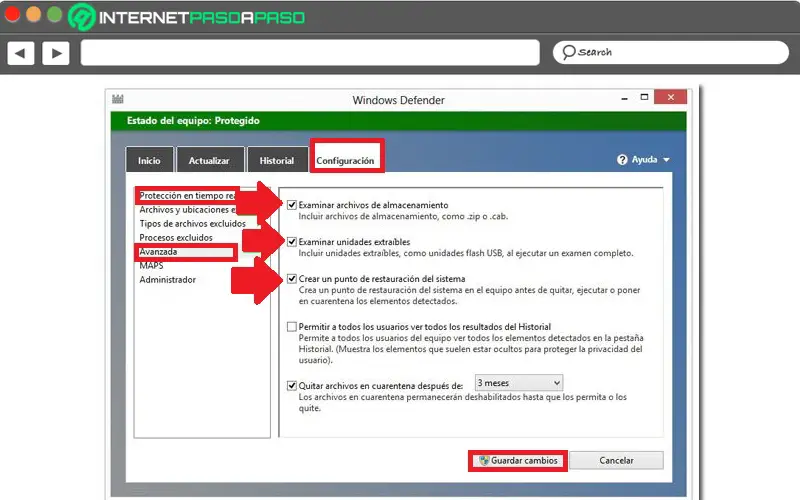Minimize the Windows Defender window
The width and height of the screenshot is (800, 500).
click(x=624, y=98)
